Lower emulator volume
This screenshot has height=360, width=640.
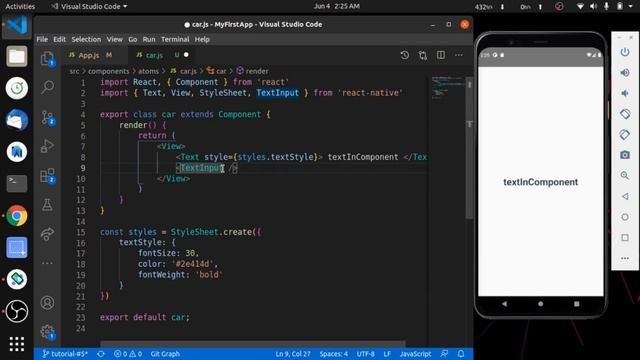pyautogui.click(x=625, y=93)
